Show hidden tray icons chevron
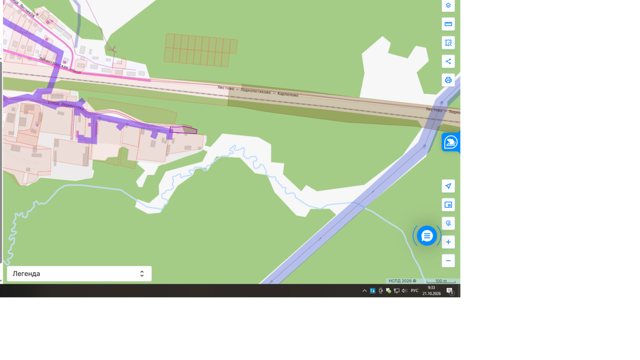Screen dimensions: 640x360 coord(364,291)
